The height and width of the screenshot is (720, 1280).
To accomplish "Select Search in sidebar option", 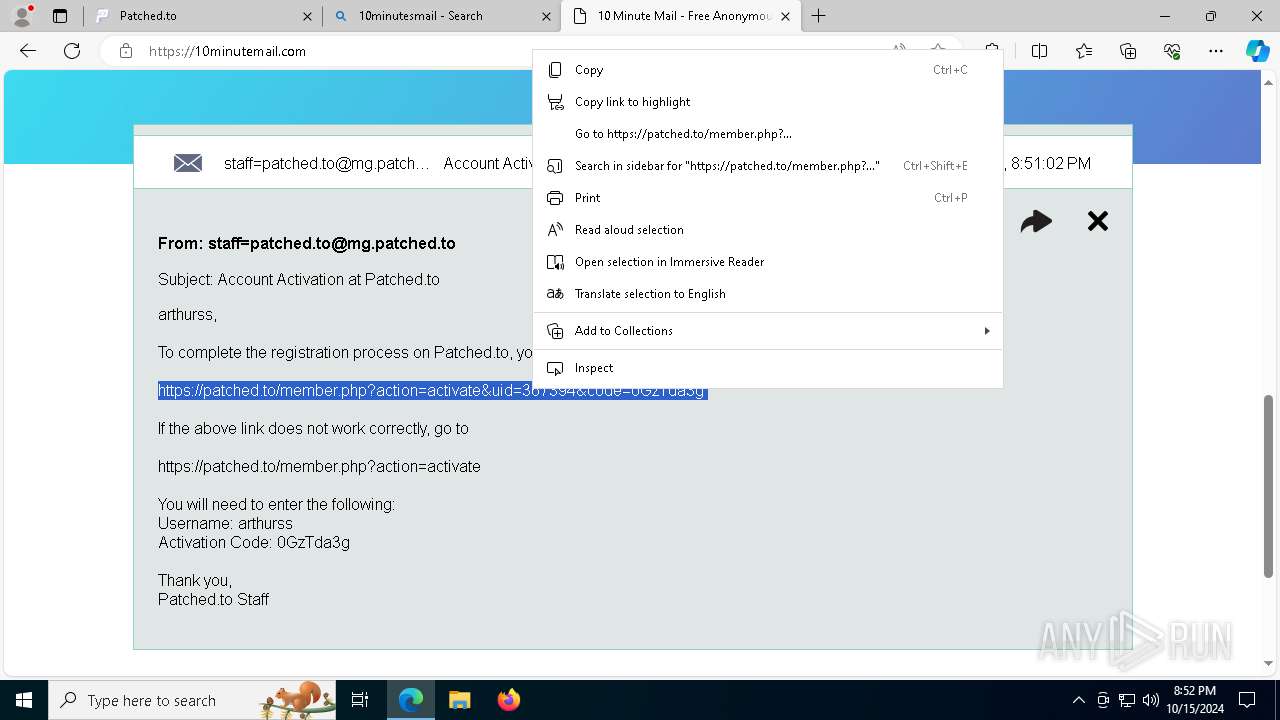I will tap(767, 166).
